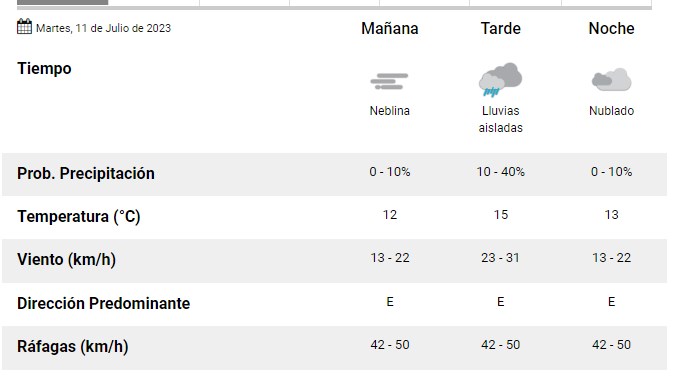Click the Neblina text label
Image resolution: width=685 pixels, height=379 pixels.
pyautogui.click(x=390, y=111)
